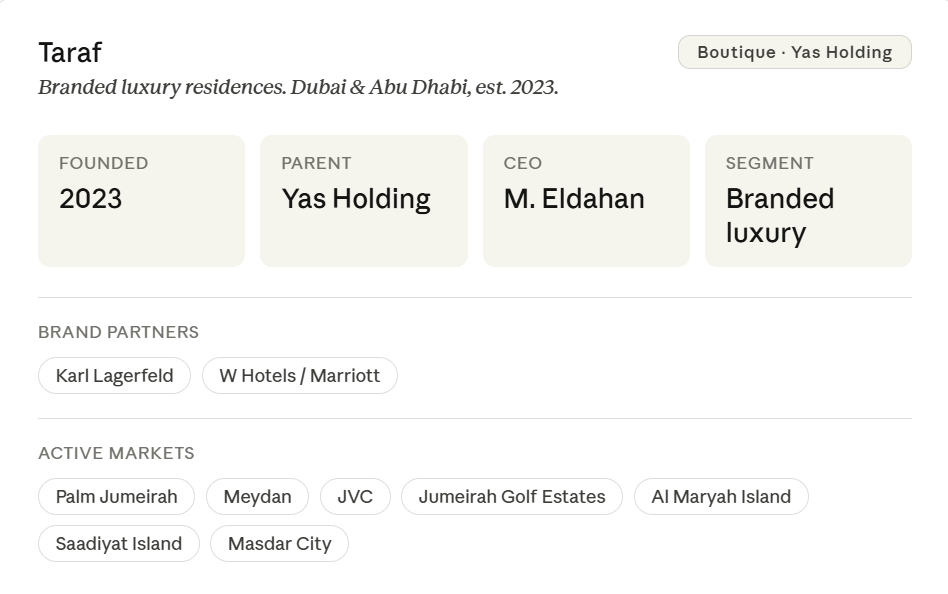This screenshot has height=594, width=948.
Task: Click the Active Markets section heading
Action: click(116, 453)
